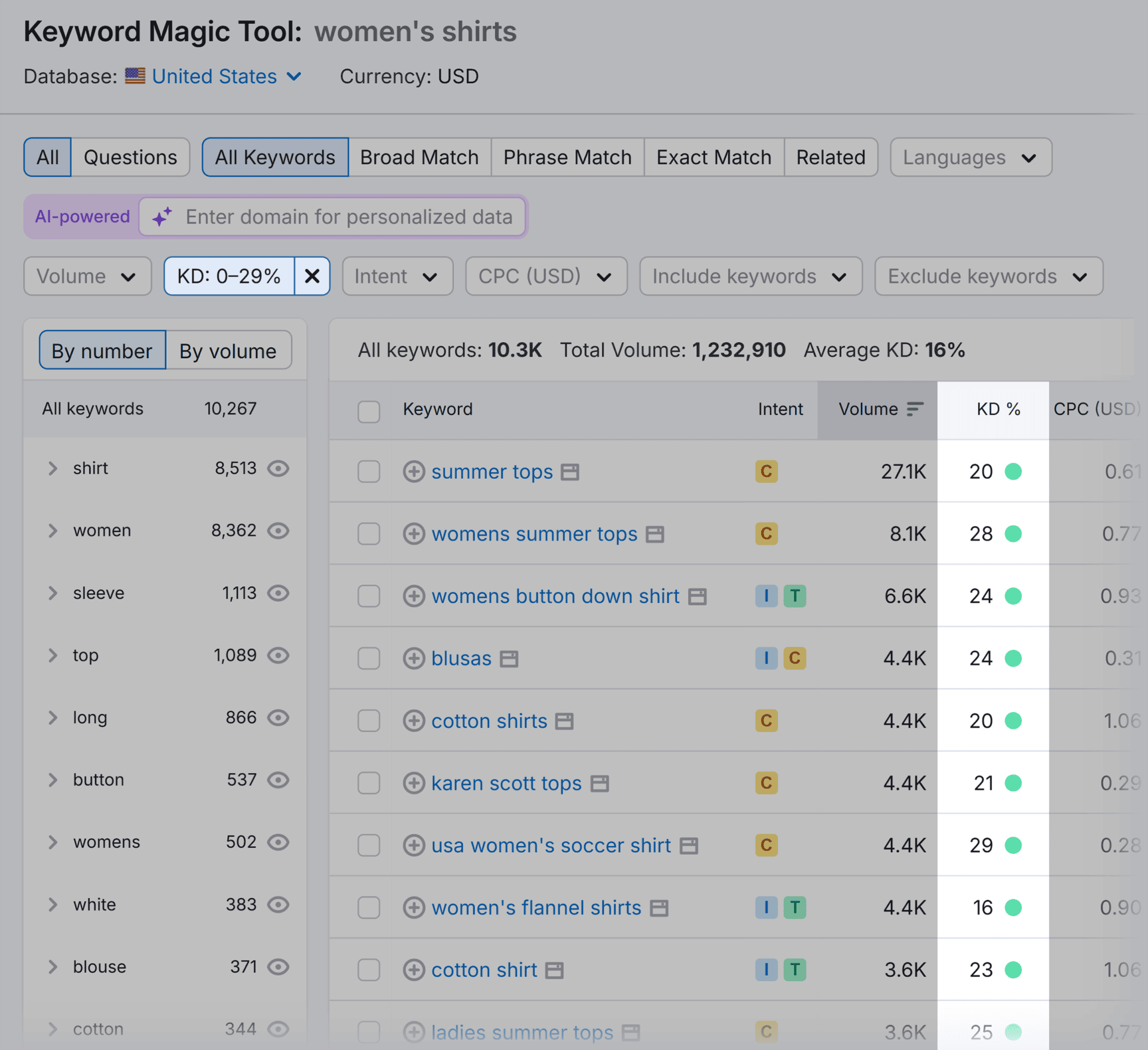Click the AI sparkle icon in domain field
The image size is (1148, 1050).
pyautogui.click(x=162, y=217)
